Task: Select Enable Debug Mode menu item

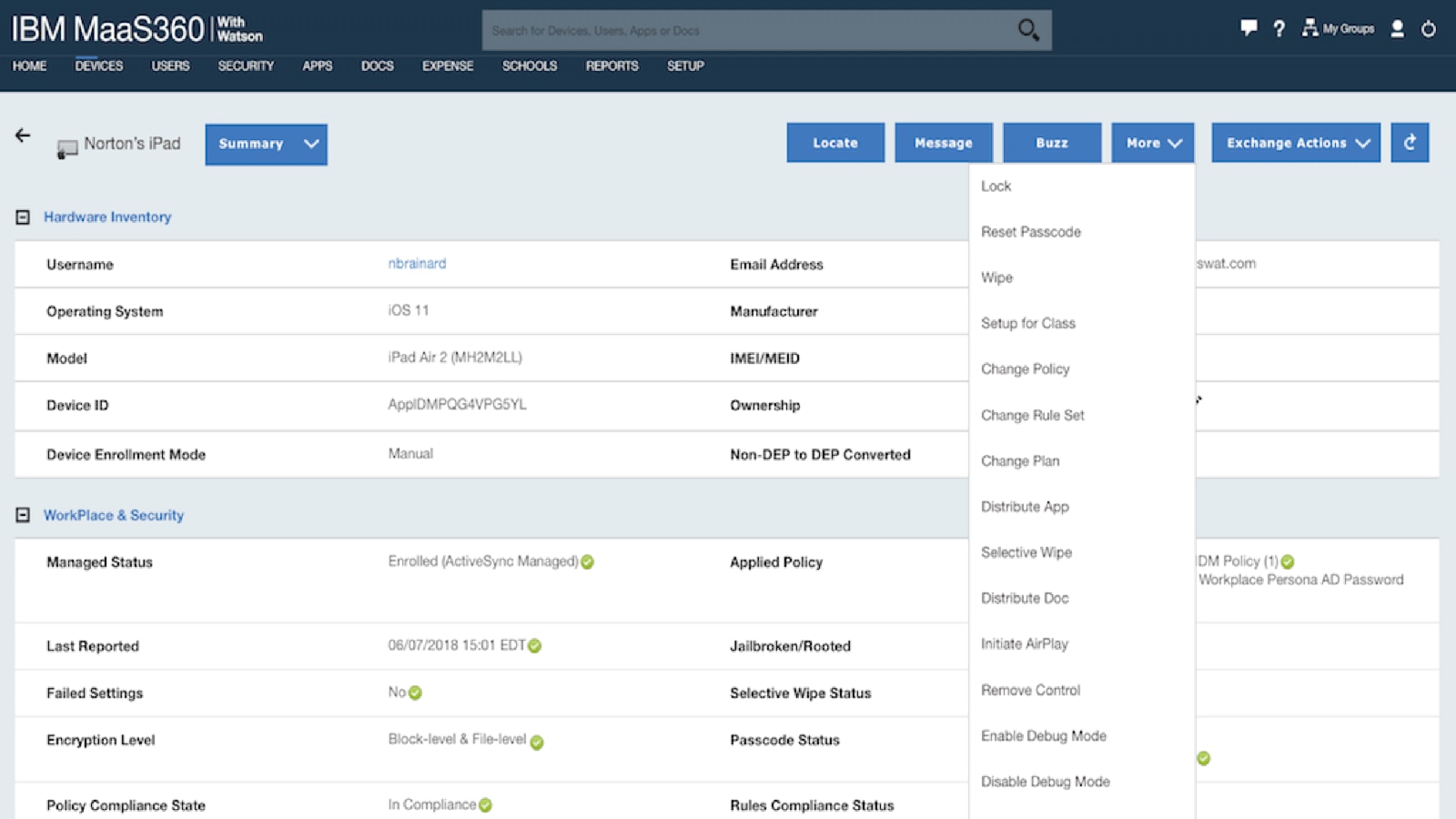Action: pyautogui.click(x=1044, y=735)
